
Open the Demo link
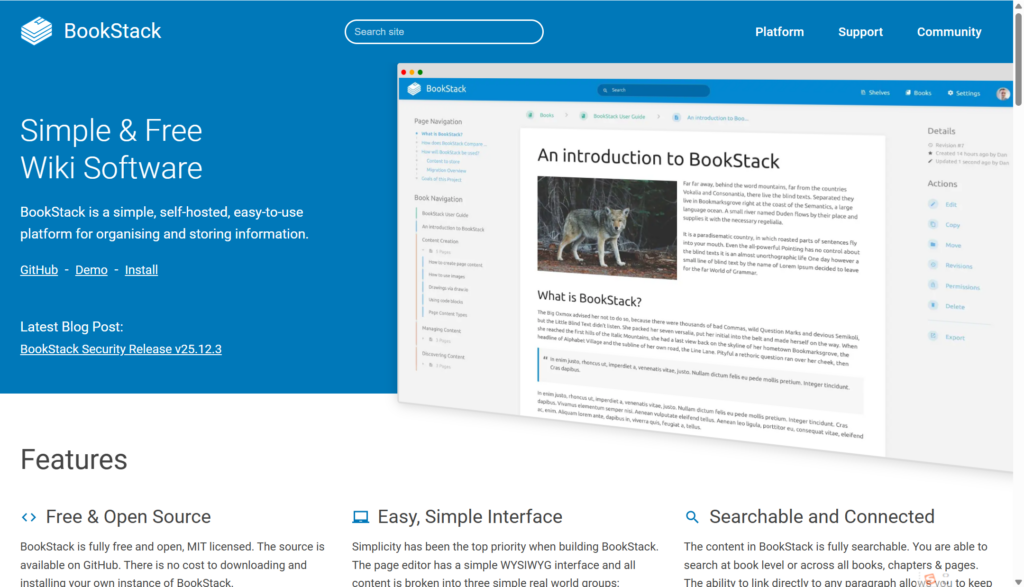pos(91,270)
